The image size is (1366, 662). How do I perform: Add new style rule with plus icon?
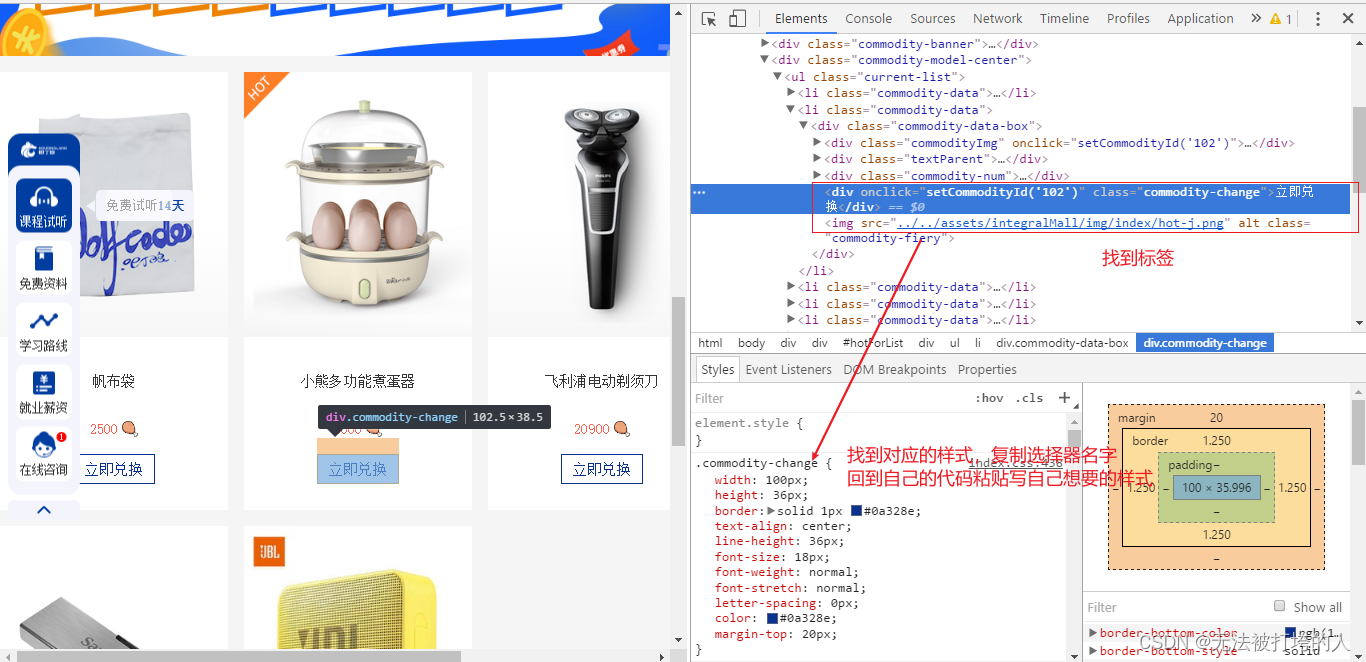pyautogui.click(x=1064, y=398)
